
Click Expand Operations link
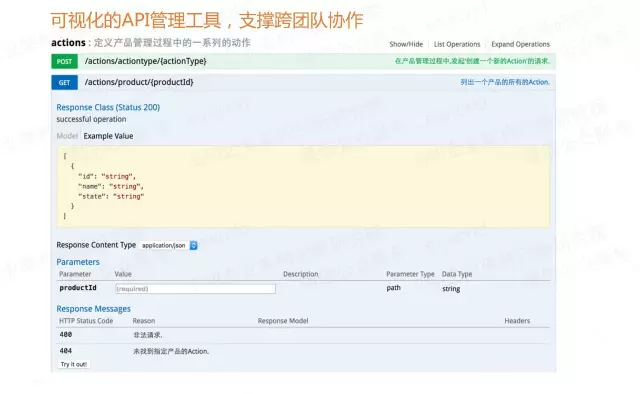pos(520,44)
